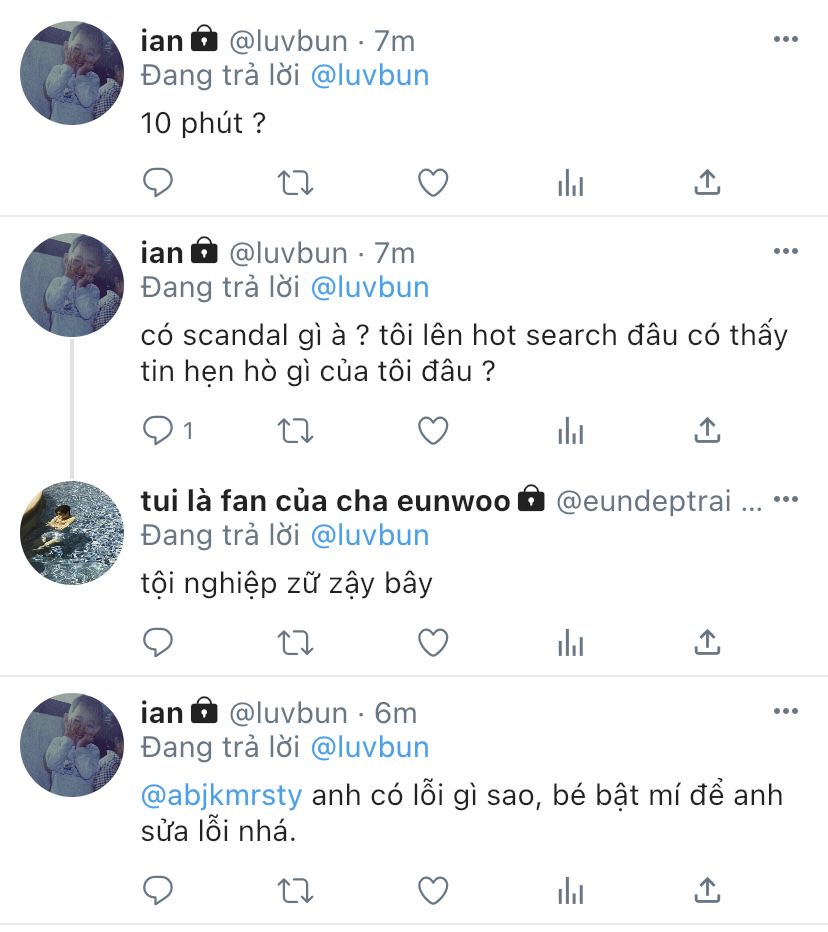Like the "có scandal gì à" tweet

(433, 430)
